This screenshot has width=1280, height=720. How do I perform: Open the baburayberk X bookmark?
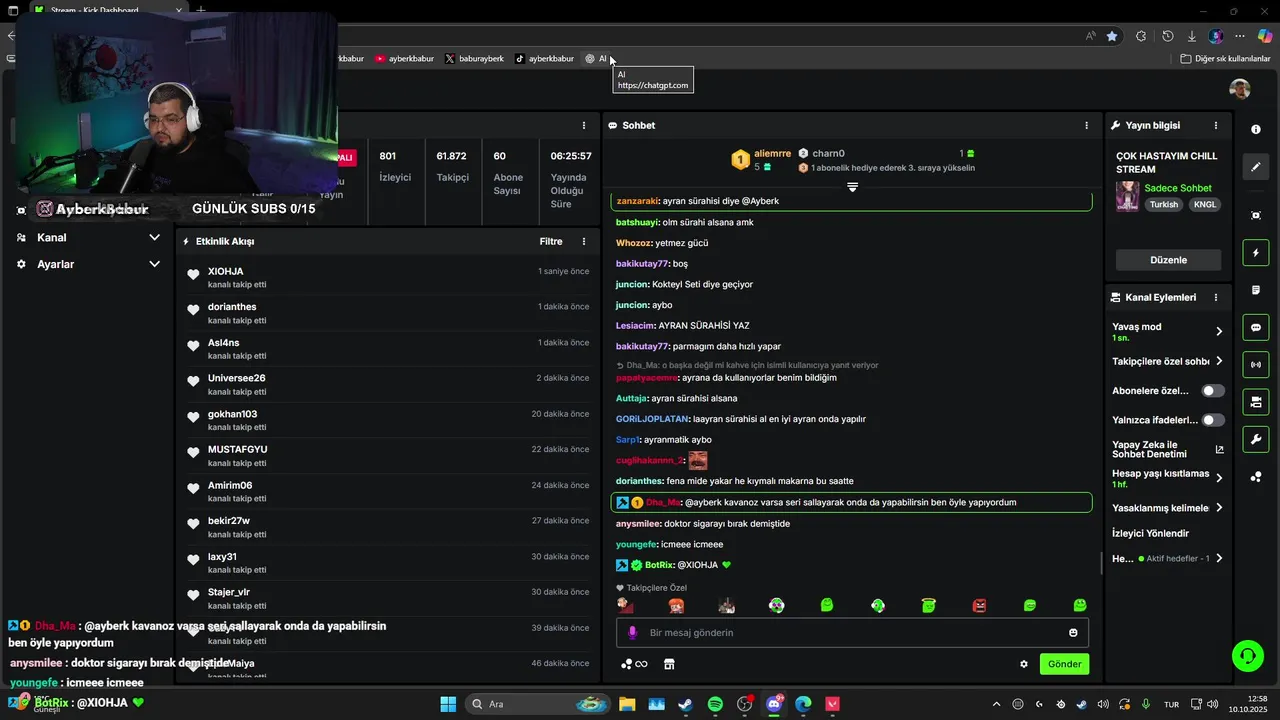point(474,59)
